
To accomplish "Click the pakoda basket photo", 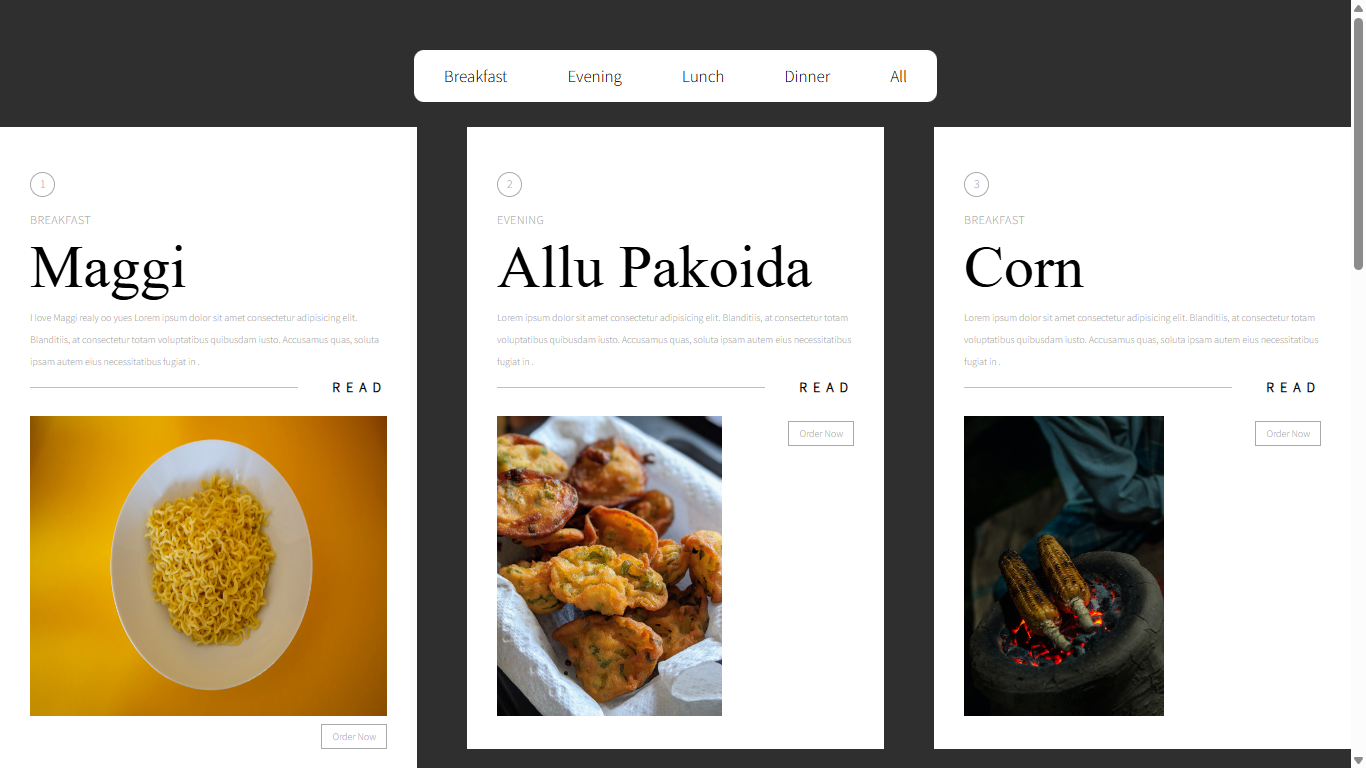I will pyautogui.click(x=609, y=566).
